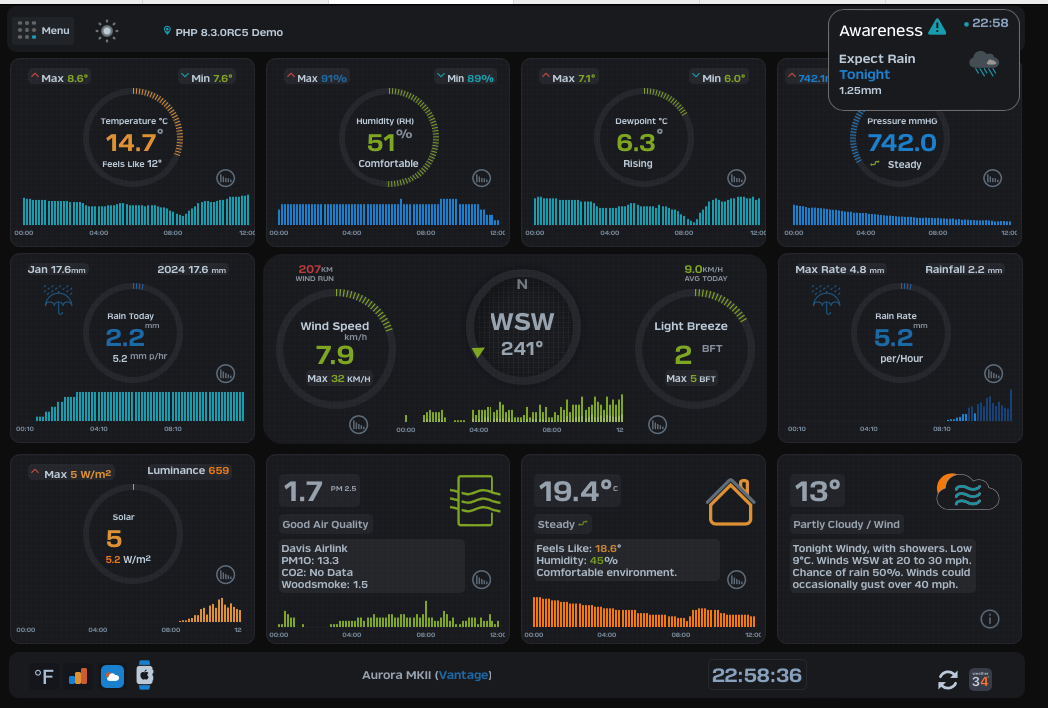1048x708 pixels.
Task: Toggle the light/dark theme sun icon
Action: 107,31
